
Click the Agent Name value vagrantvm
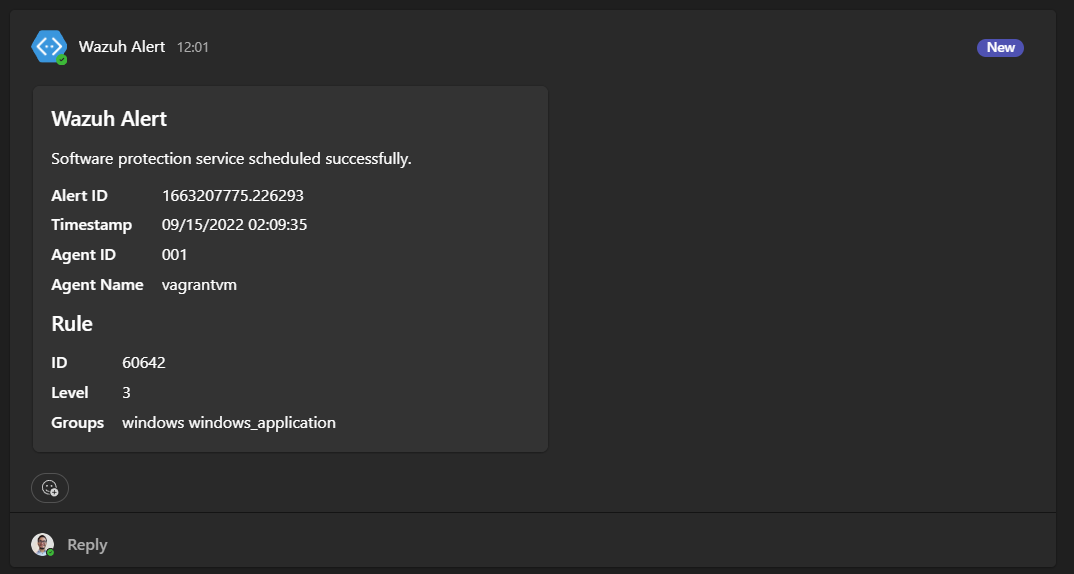click(199, 285)
